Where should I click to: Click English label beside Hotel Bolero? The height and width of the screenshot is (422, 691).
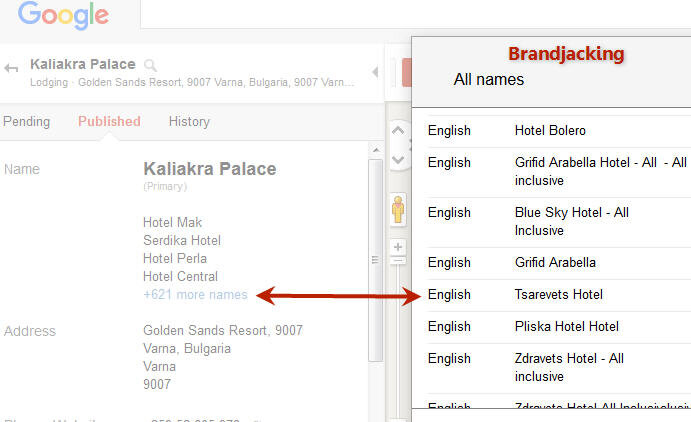449,130
